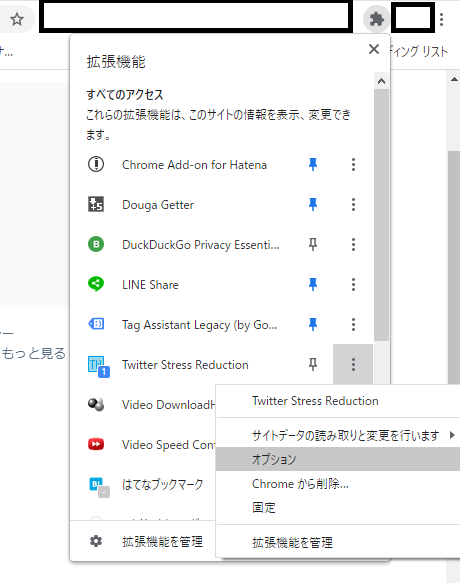Open more options for Tag Assistant Legacy
The height and width of the screenshot is (583, 460).
click(x=353, y=325)
